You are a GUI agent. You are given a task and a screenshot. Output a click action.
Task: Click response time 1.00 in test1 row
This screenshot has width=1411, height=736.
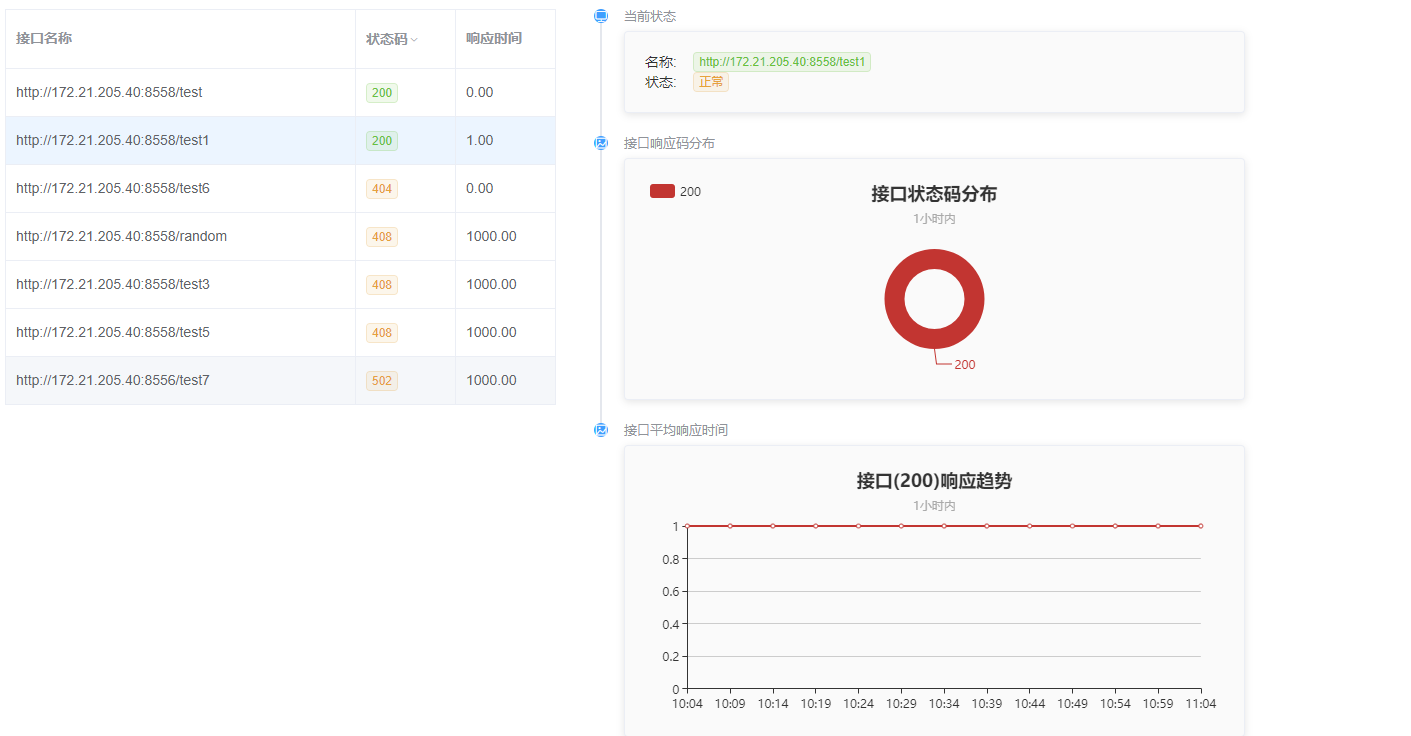point(480,141)
